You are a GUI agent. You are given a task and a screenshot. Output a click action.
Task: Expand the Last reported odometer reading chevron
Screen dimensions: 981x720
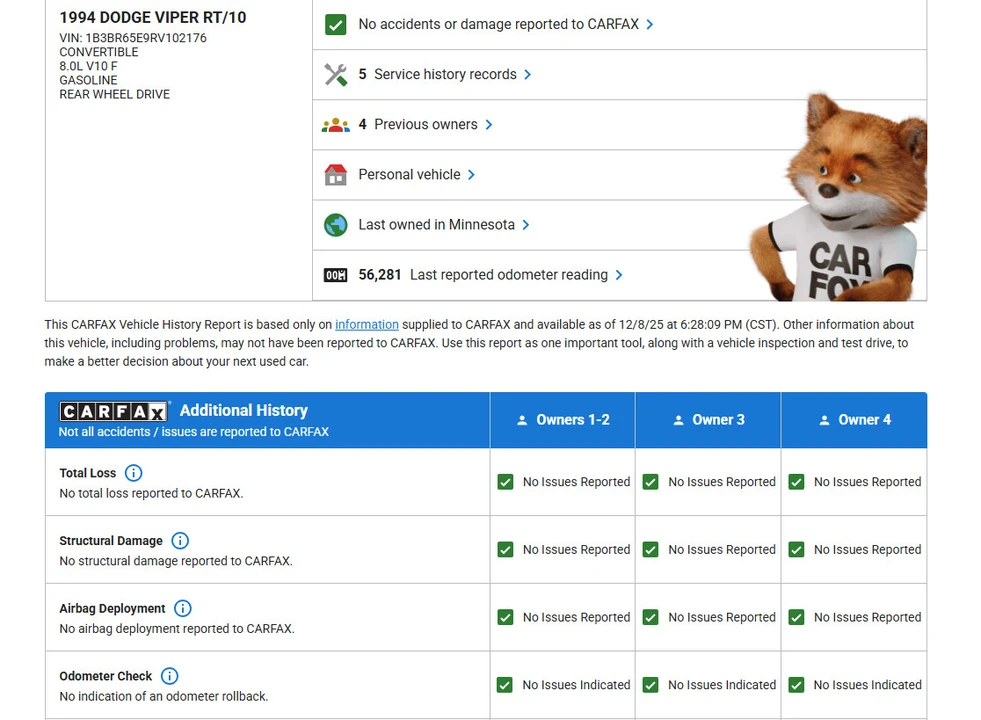619,275
